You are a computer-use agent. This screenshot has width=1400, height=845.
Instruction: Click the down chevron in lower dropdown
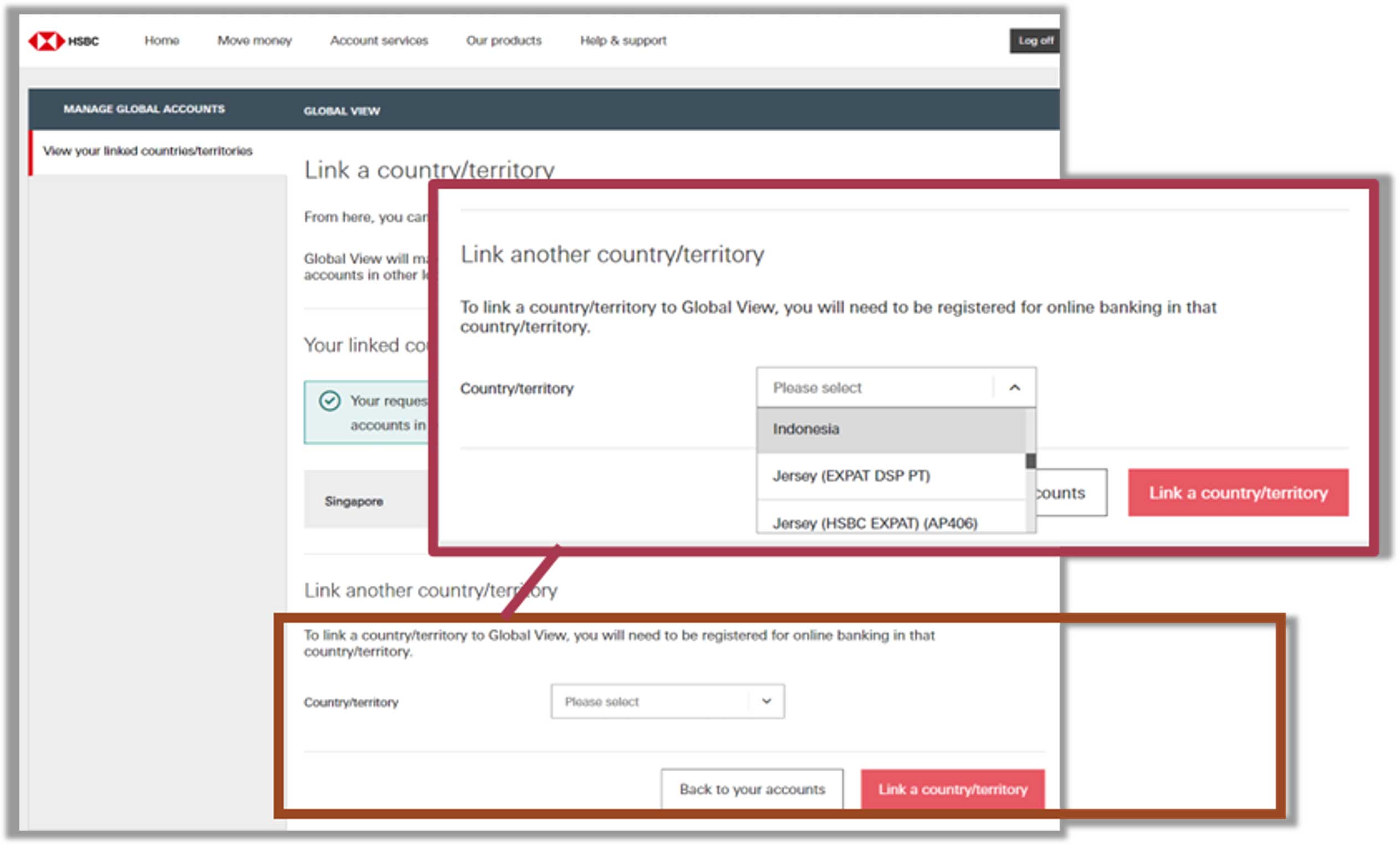[767, 701]
